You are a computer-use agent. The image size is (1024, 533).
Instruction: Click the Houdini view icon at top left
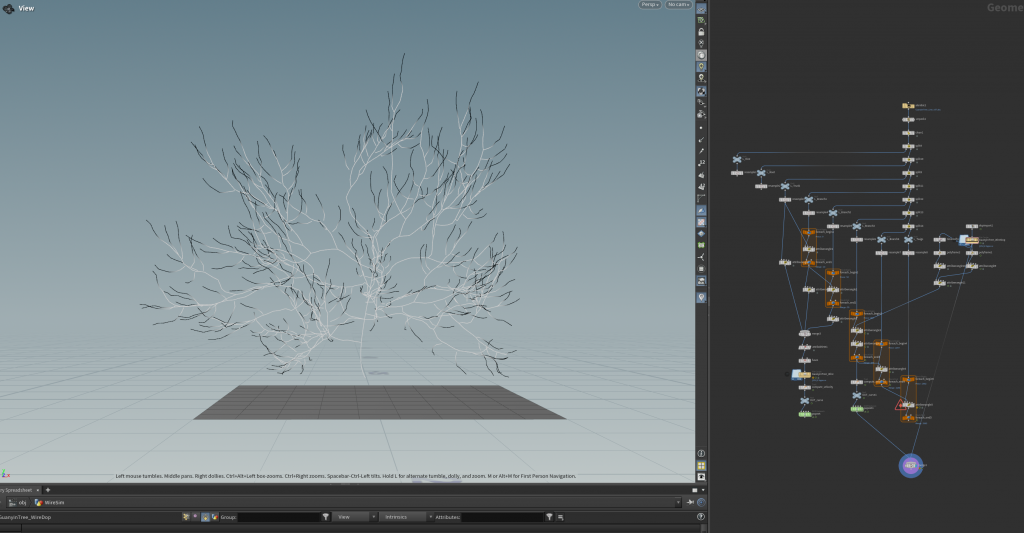[8, 7]
